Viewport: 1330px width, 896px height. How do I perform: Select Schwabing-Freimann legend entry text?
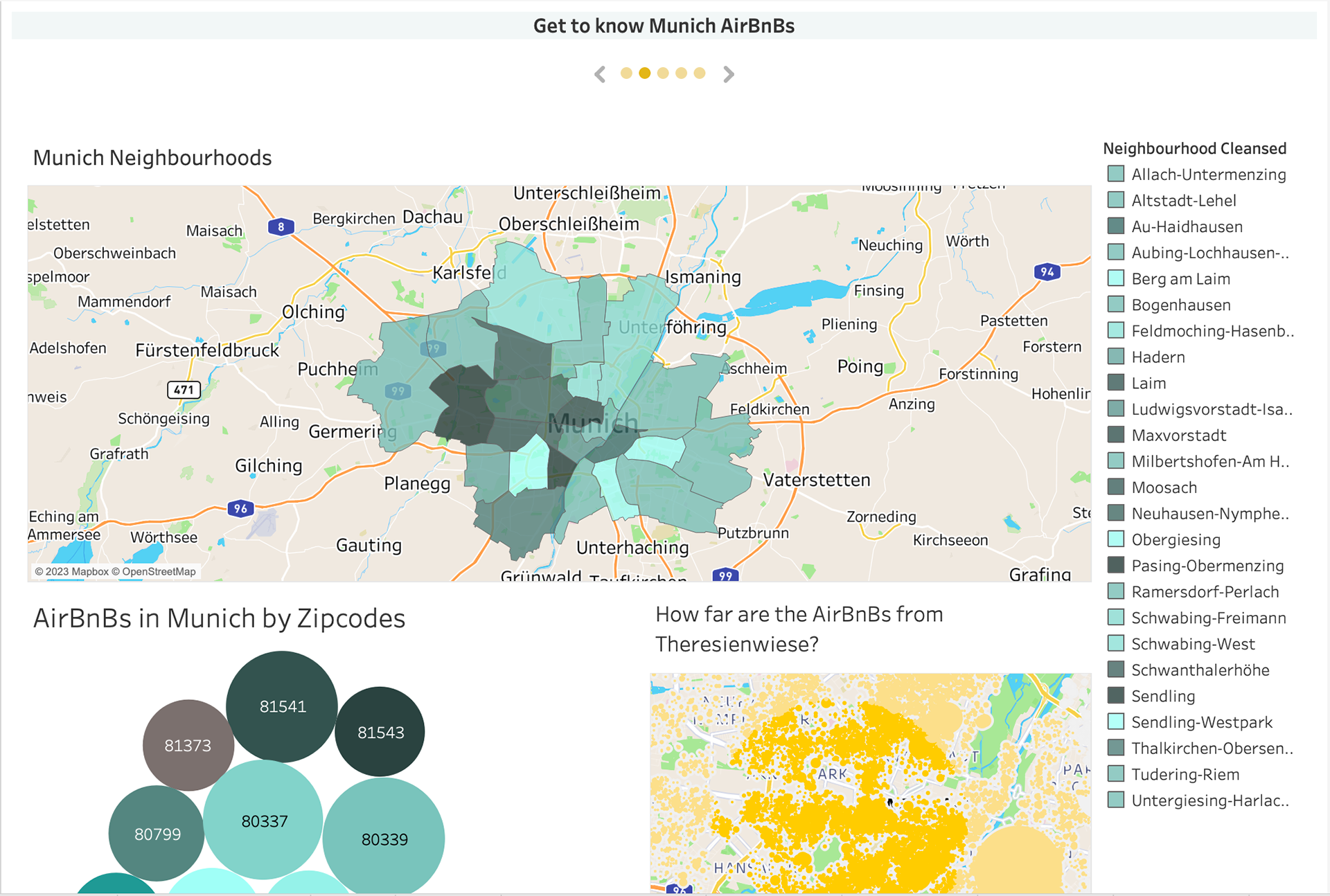pos(1209,618)
